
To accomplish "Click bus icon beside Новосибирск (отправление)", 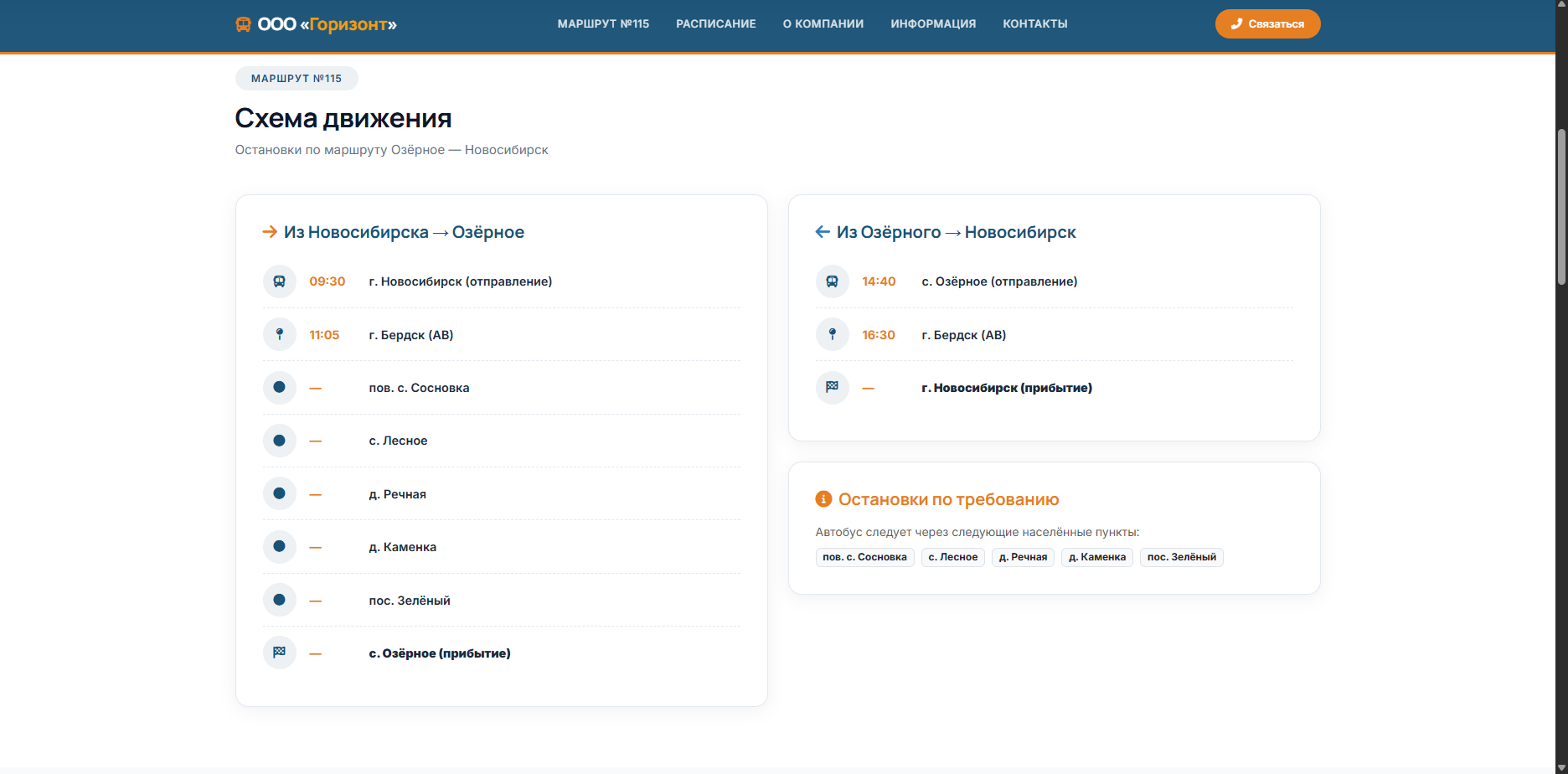I will pos(280,281).
